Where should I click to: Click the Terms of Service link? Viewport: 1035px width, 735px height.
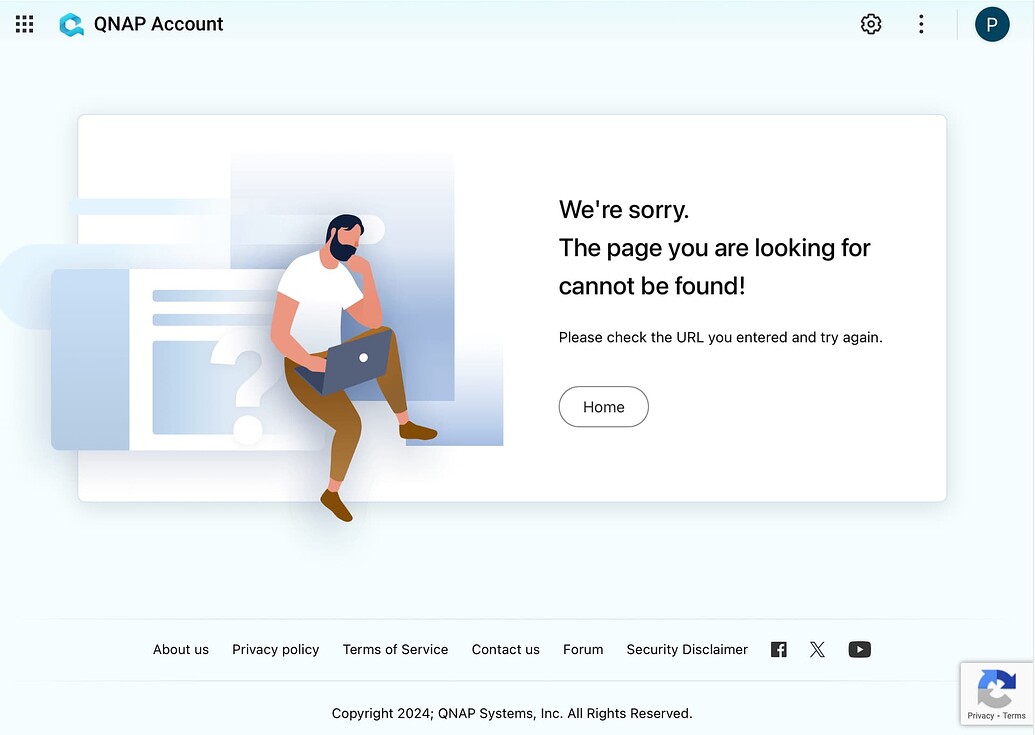[395, 649]
